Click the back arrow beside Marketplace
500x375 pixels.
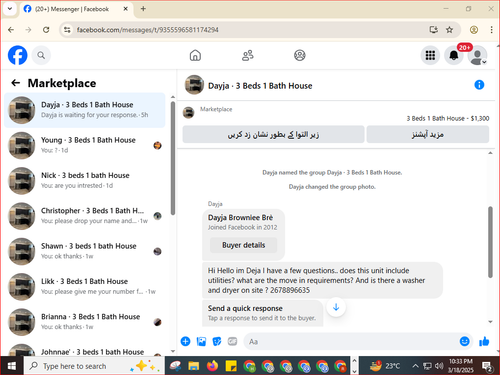click(x=15, y=83)
